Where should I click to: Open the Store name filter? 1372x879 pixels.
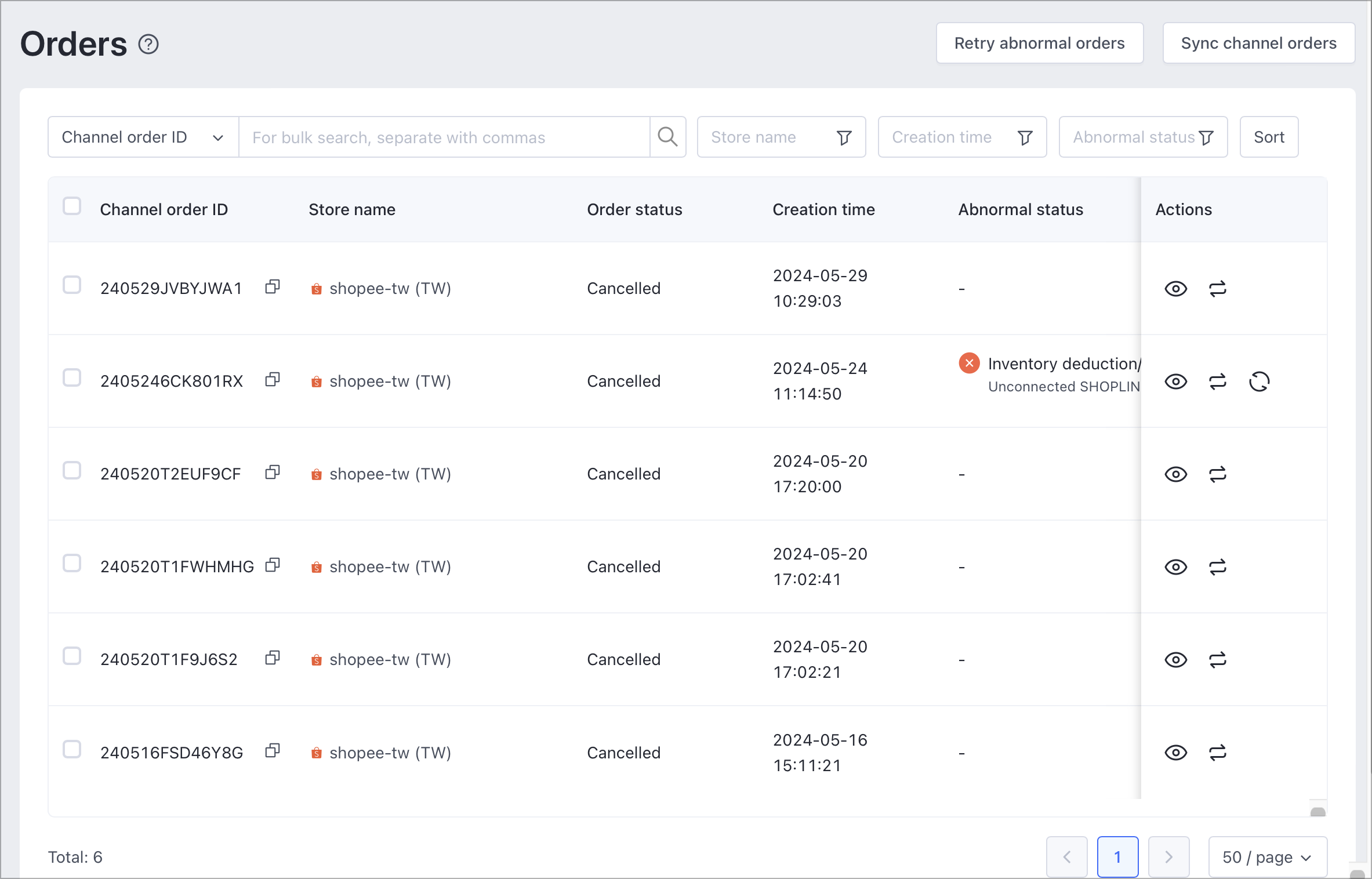click(781, 137)
